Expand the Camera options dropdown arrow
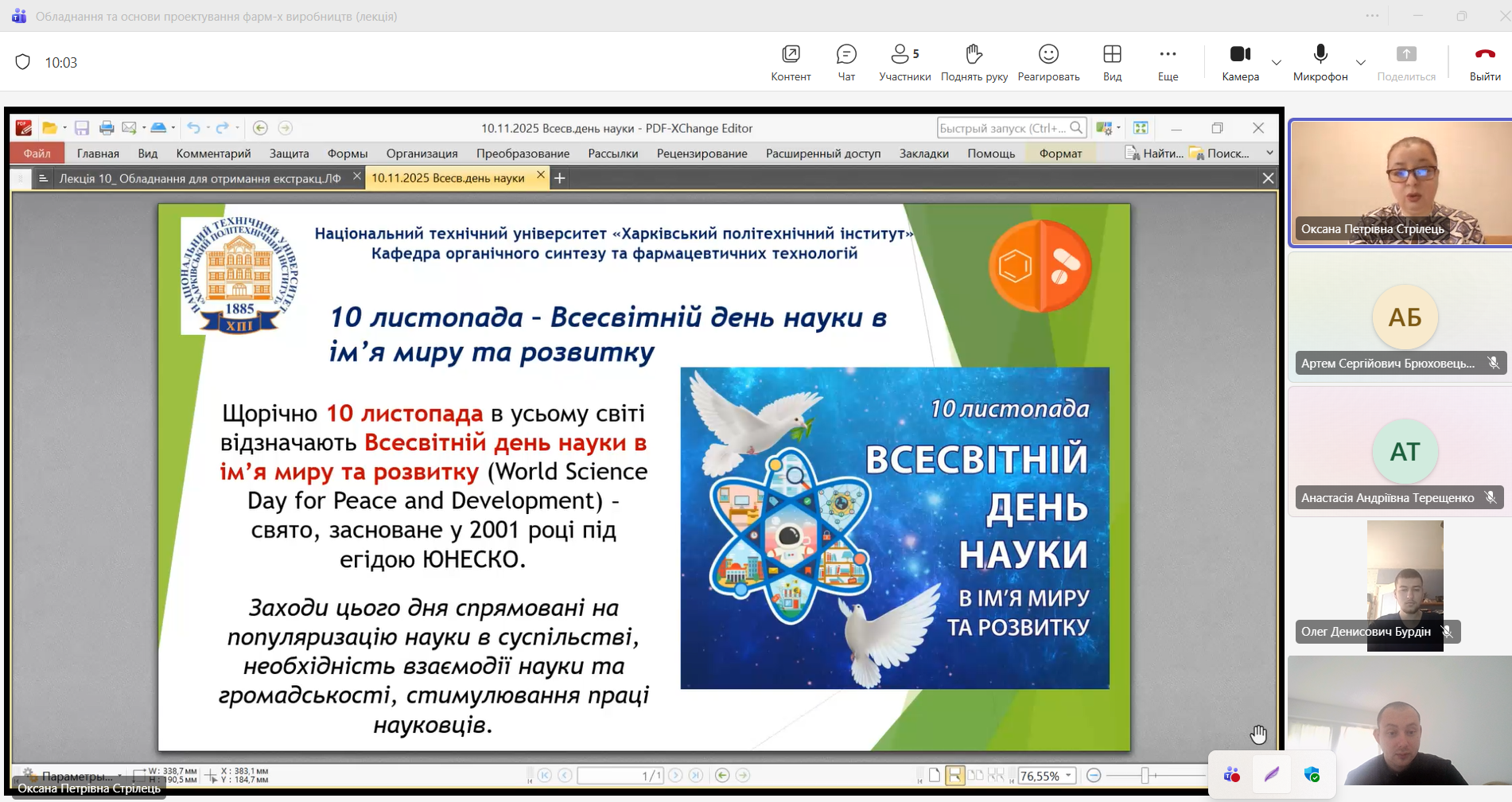Viewport: 1512px width, 802px height. (x=1277, y=63)
